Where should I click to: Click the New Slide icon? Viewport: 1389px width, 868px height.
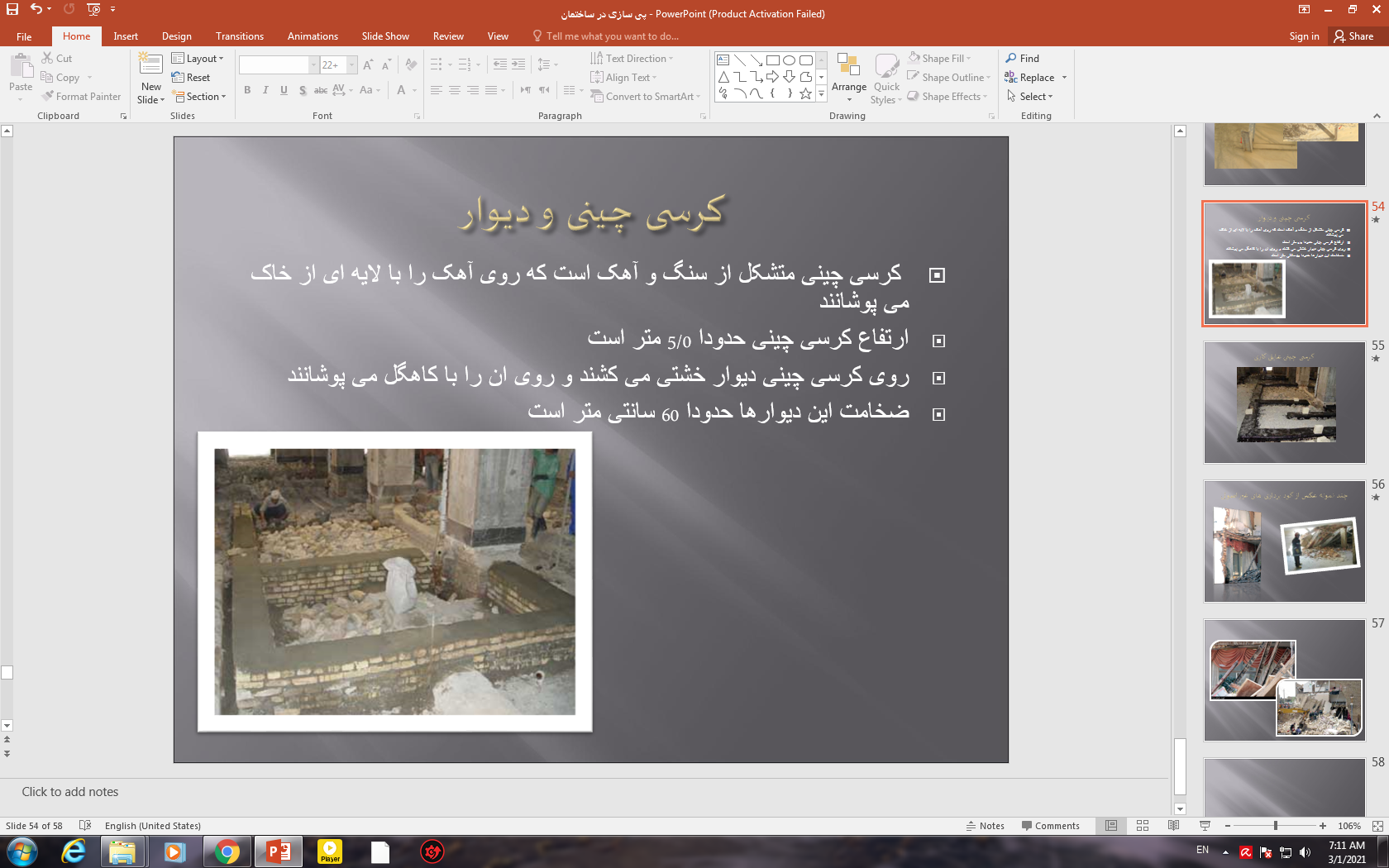pyautogui.click(x=150, y=64)
